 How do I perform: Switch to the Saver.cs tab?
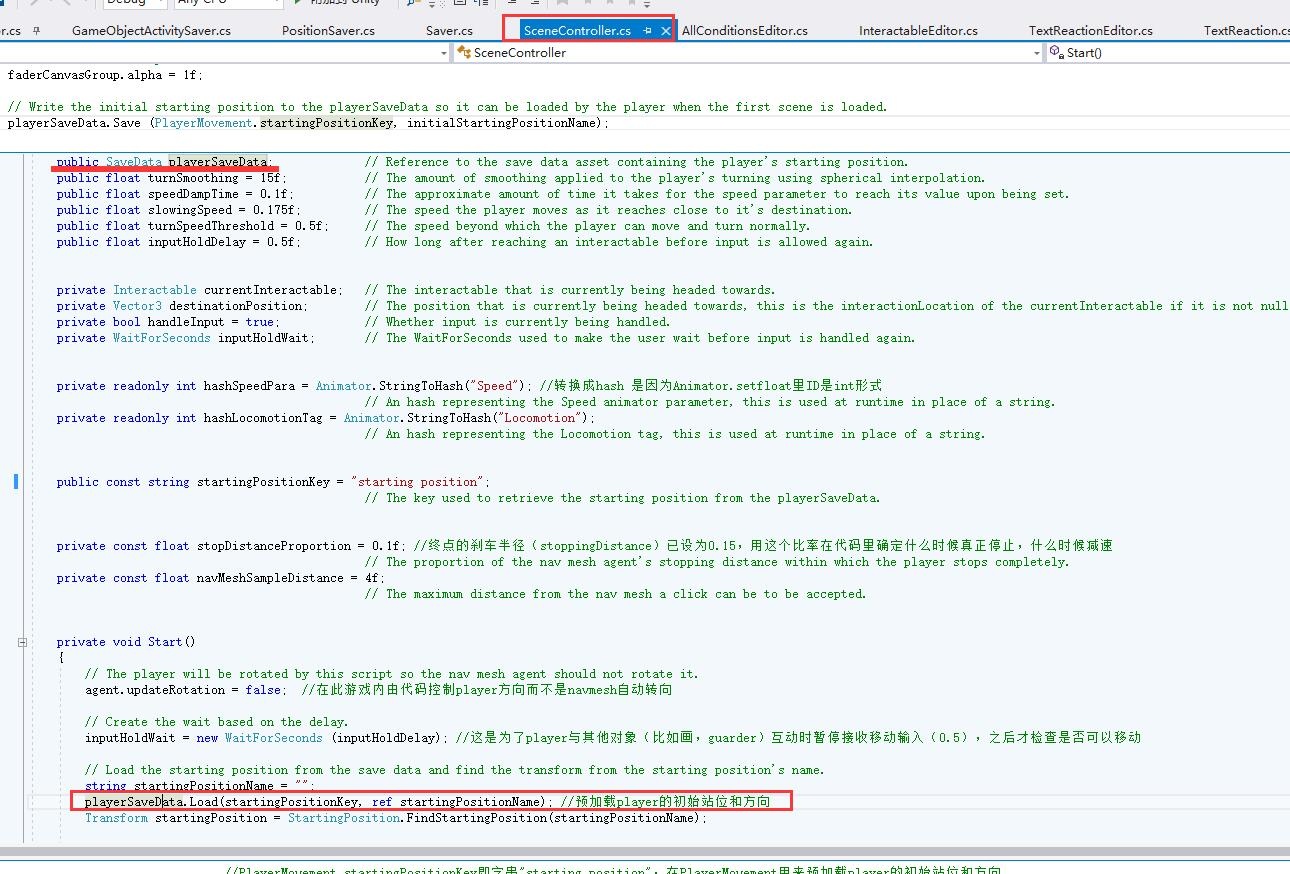(x=449, y=31)
